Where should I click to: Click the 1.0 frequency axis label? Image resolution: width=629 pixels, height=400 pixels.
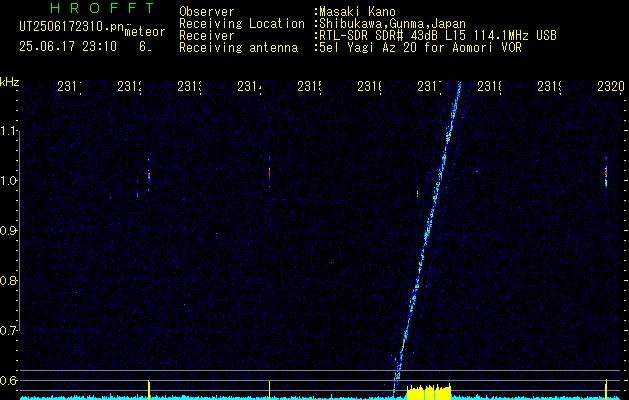(x=9, y=181)
